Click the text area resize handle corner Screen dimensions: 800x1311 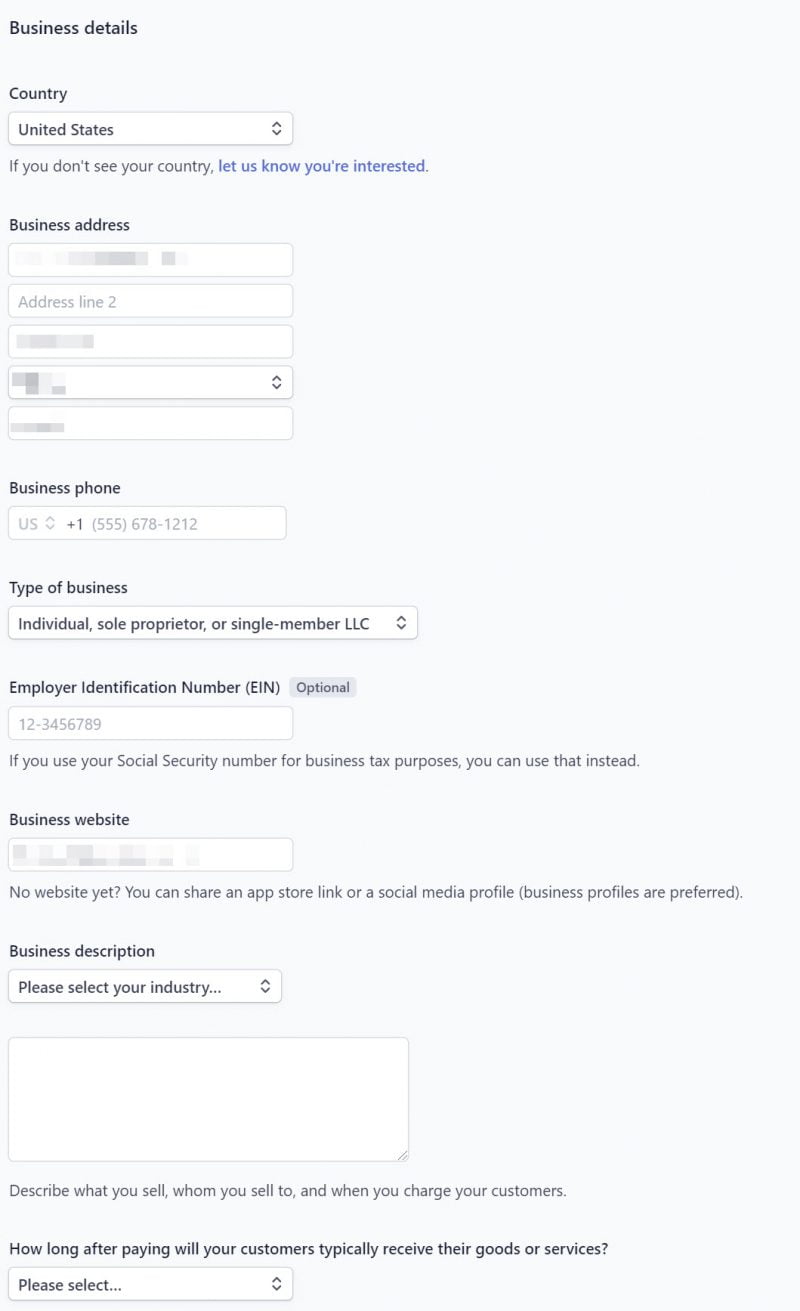(402, 1155)
